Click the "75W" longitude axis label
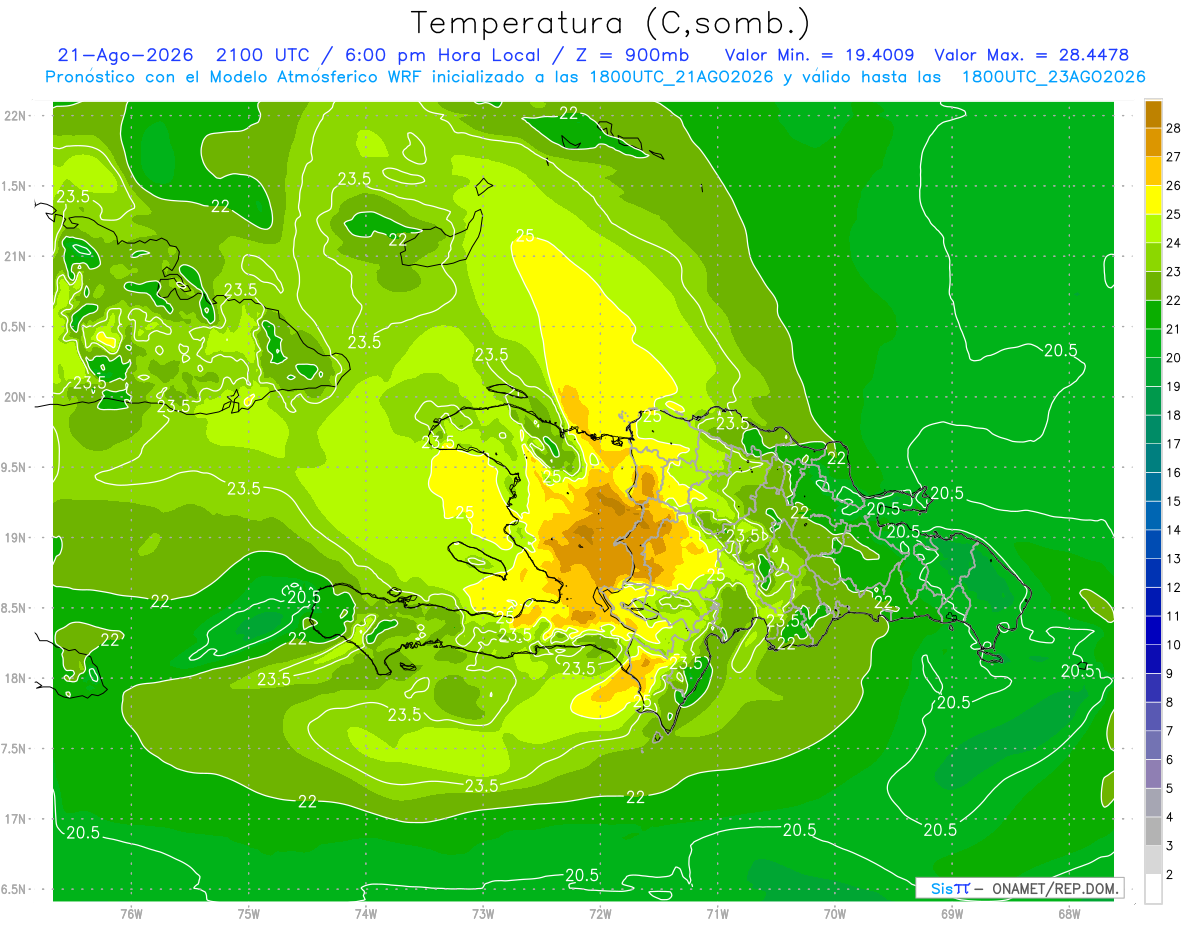 coord(248,913)
